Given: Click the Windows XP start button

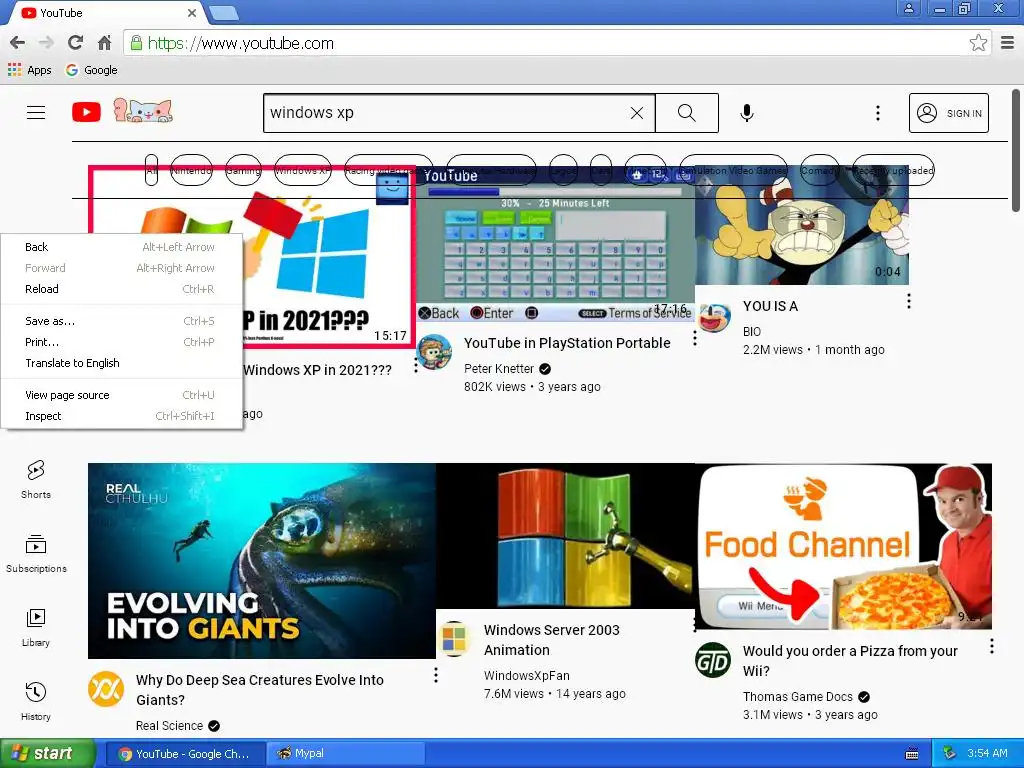Looking at the screenshot, I should point(47,754).
